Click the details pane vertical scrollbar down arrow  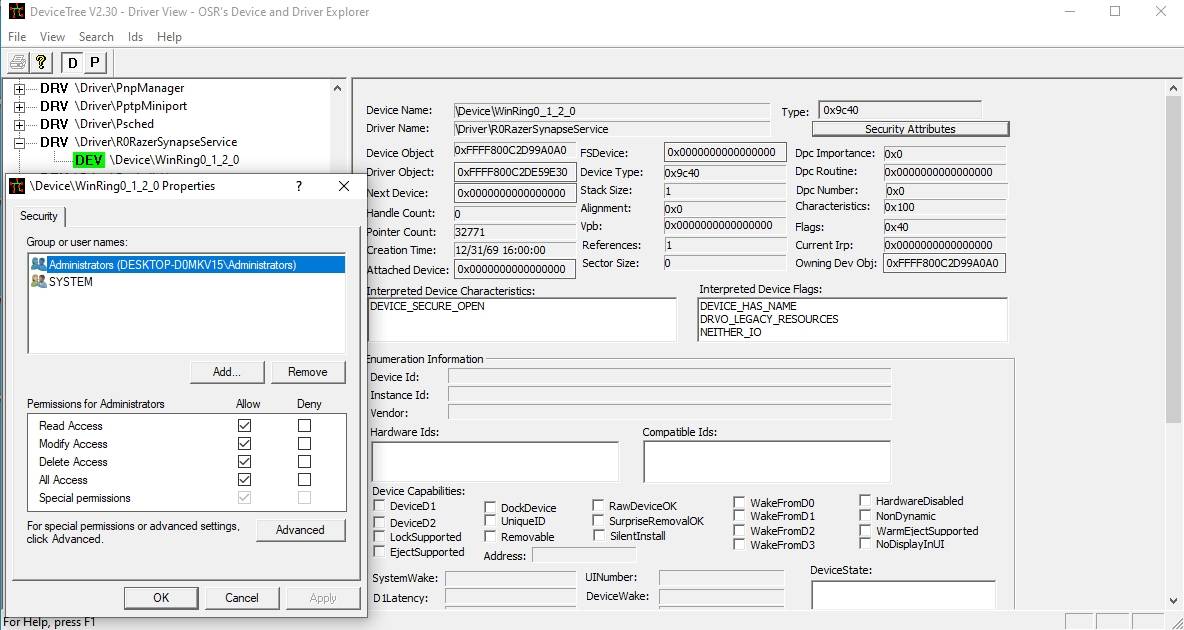(1174, 601)
